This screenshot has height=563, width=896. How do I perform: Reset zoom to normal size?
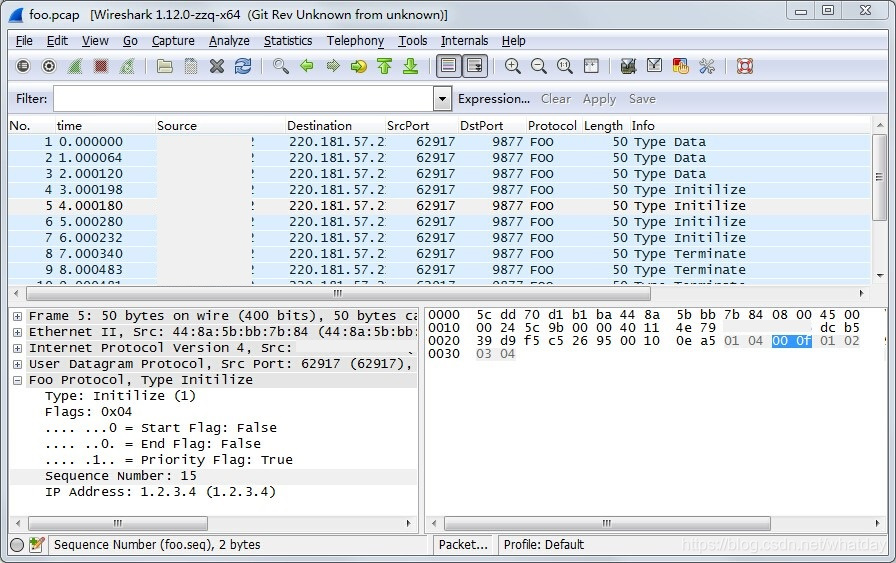click(x=565, y=66)
